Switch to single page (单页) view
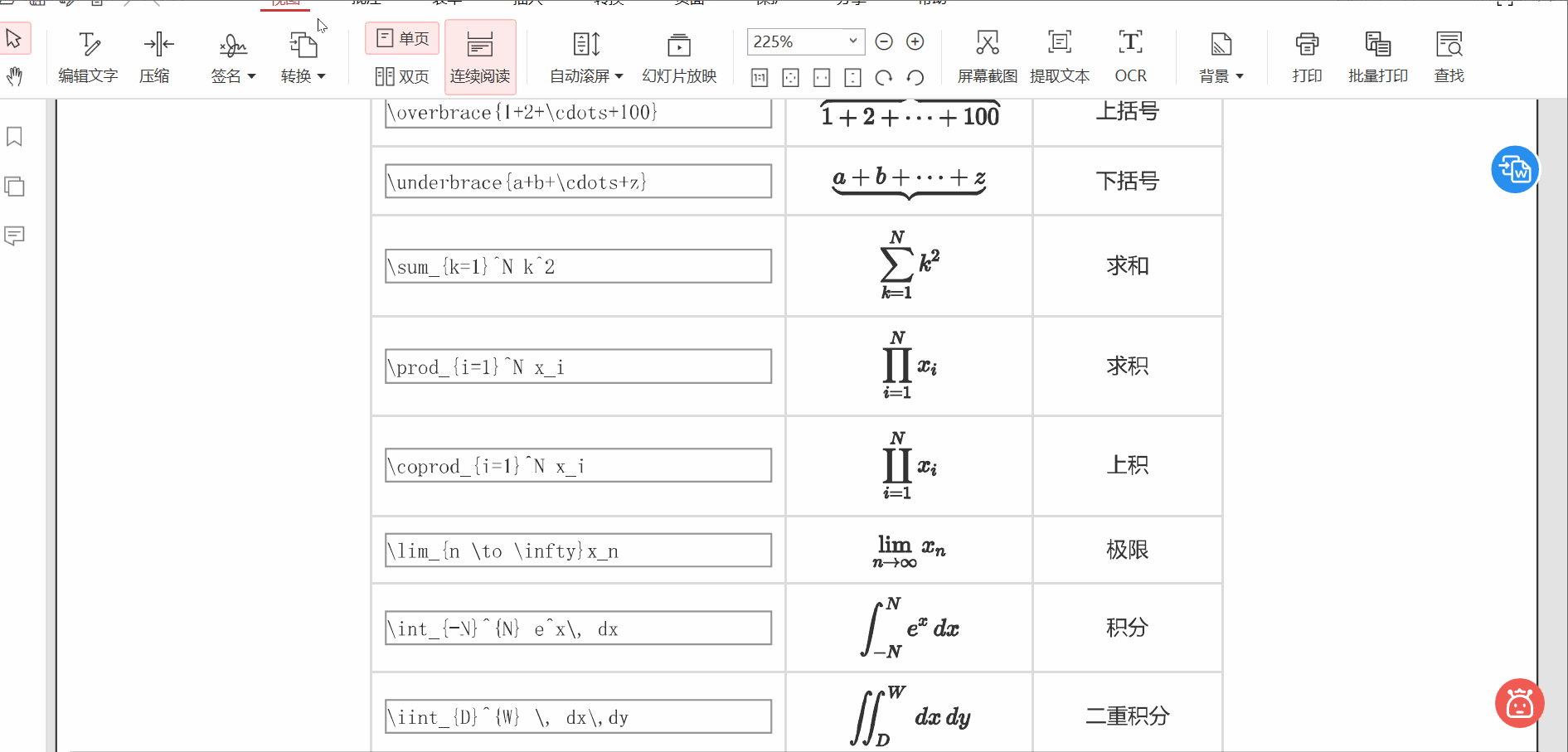This screenshot has height=752, width=1568. click(401, 38)
